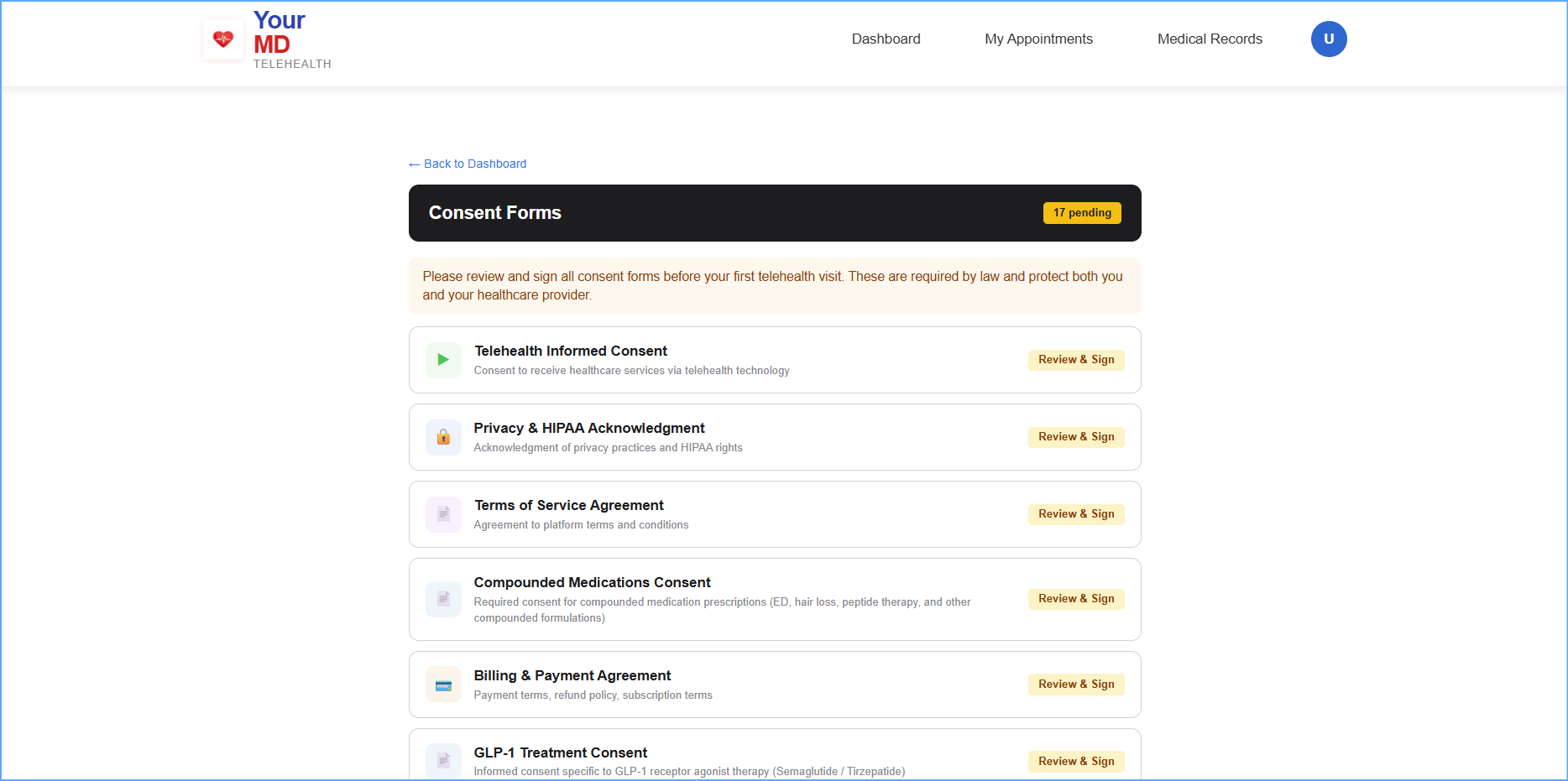Click the YourMD TELEHEALTH brand text
The image size is (1568, 781).
[292, 39]
